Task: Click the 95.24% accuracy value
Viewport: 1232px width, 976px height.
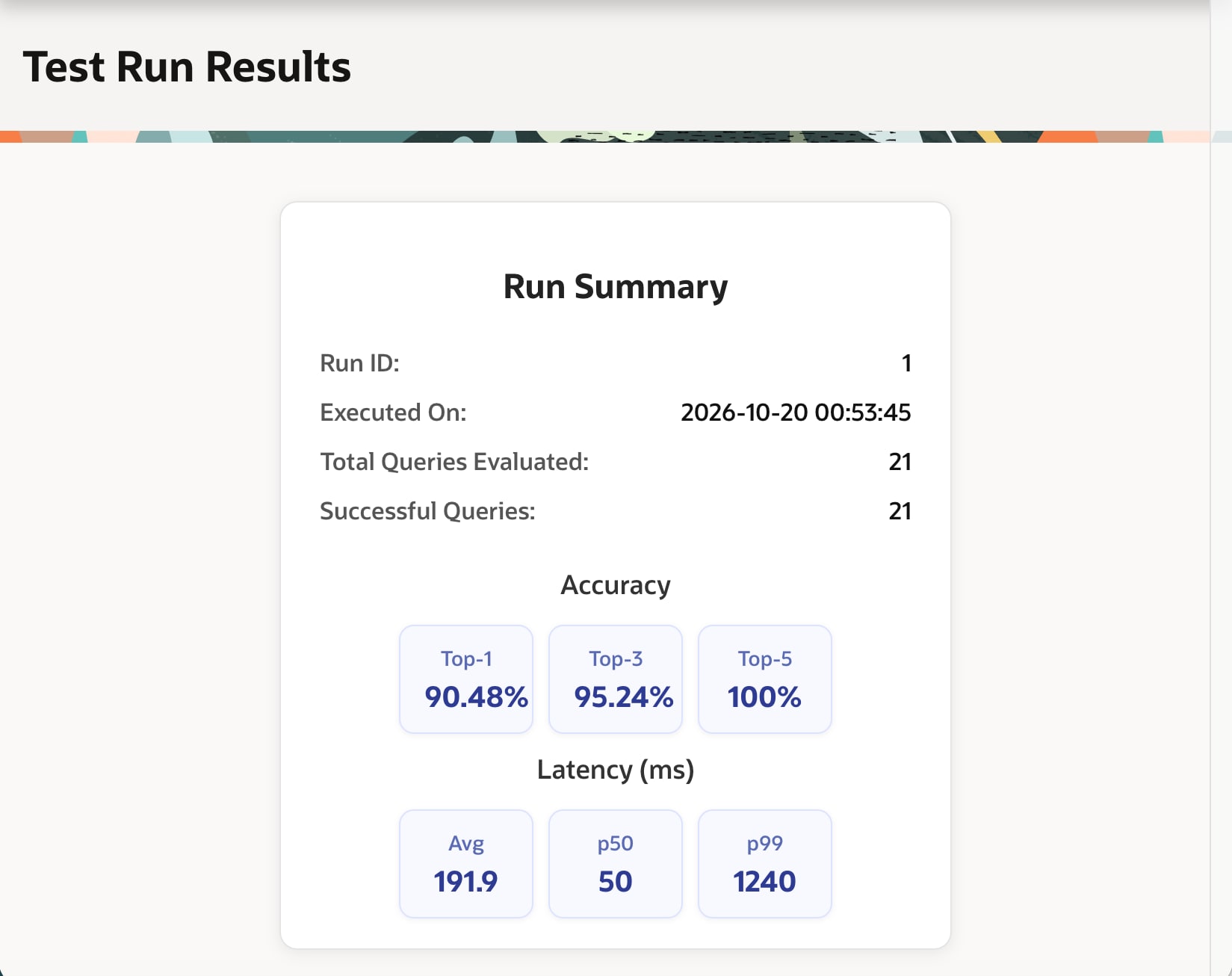Action: [624, 697]
